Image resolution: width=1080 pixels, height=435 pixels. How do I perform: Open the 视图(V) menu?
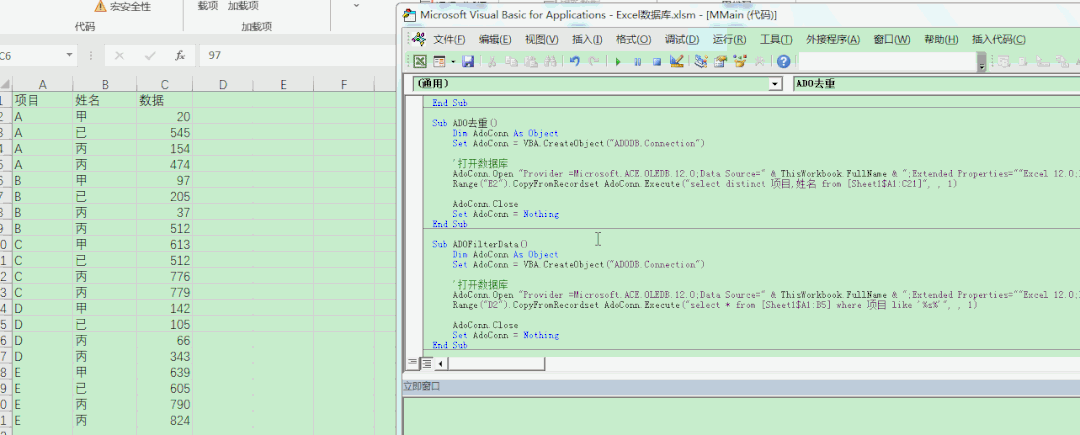[541, 39]
